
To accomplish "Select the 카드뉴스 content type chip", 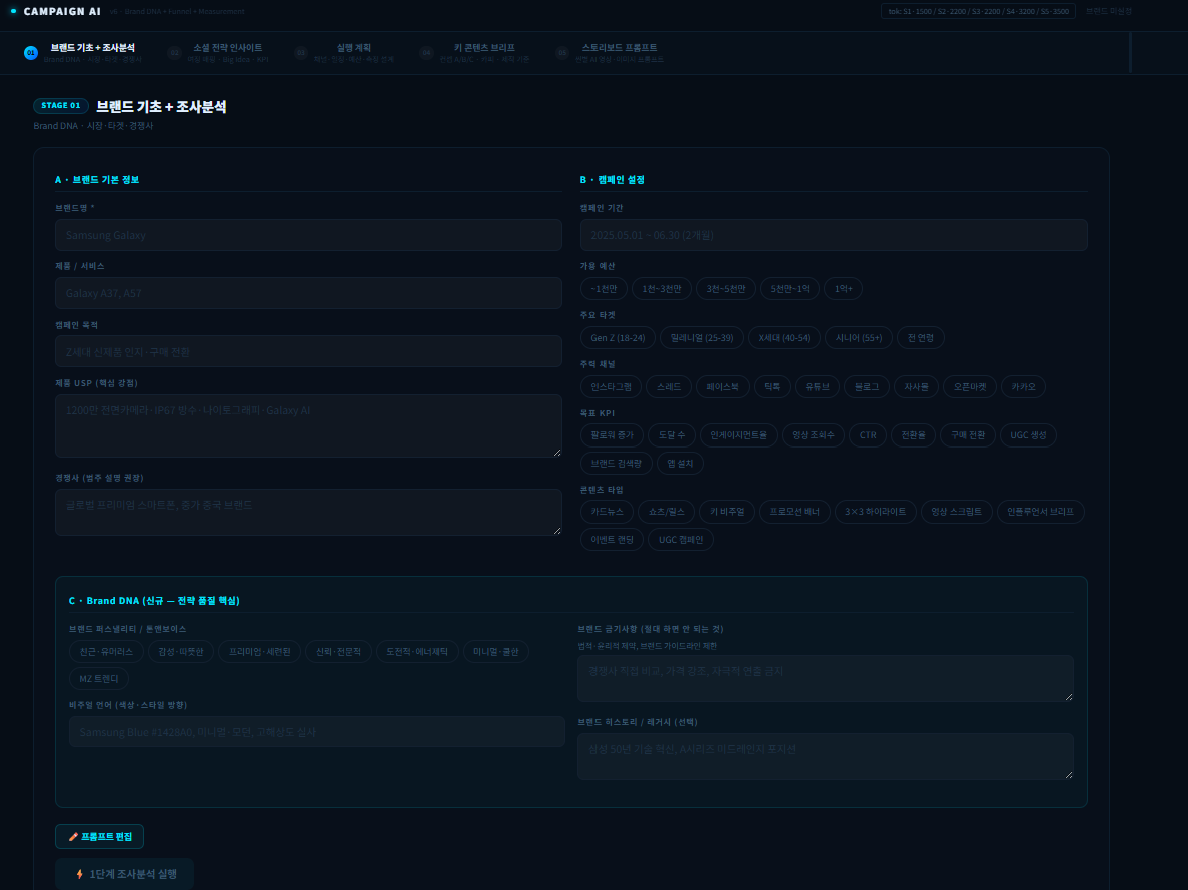I will click(607, 512).
